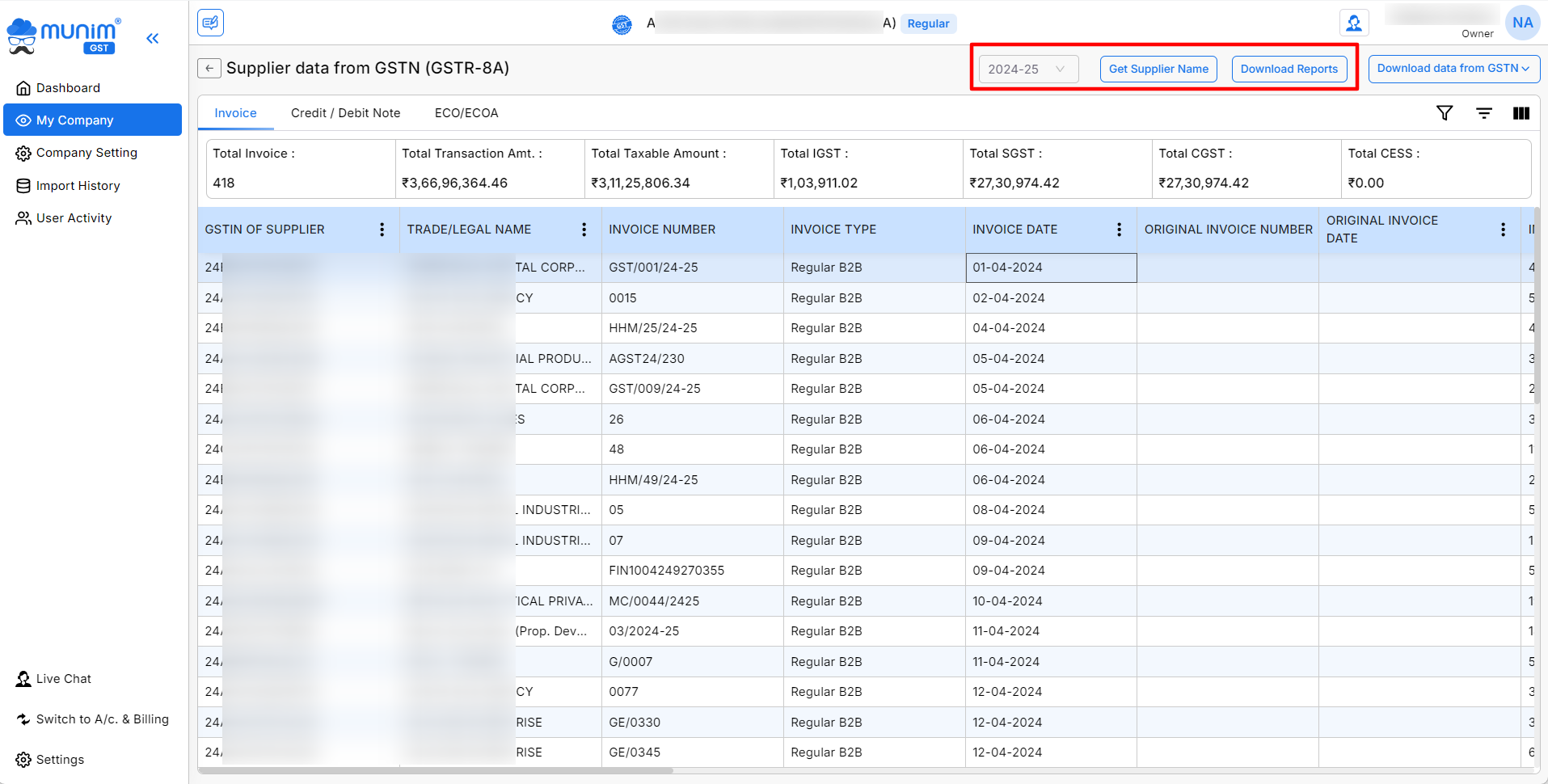Open Trade/Legal Name column menu
Screen dimensions: 1548x784
[584, 230]
